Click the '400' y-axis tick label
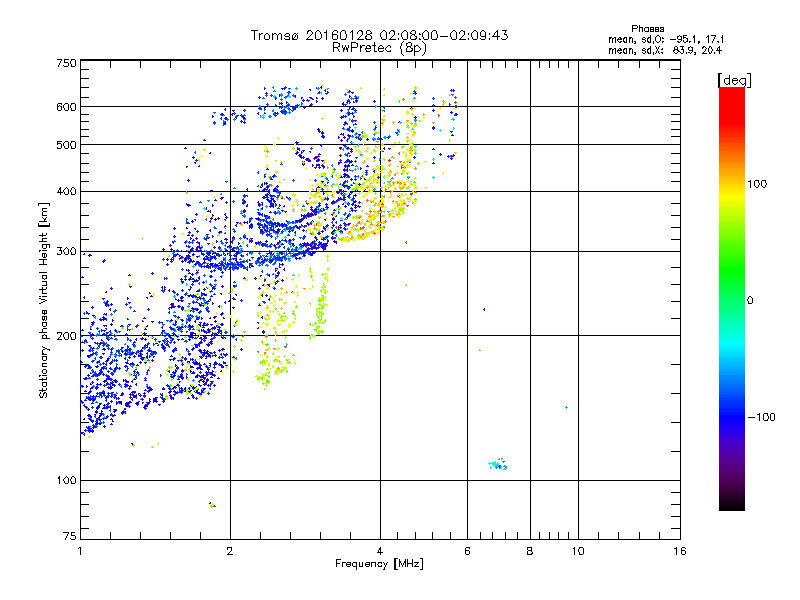Viewport: 800px width, 600px height. (66, 191)
